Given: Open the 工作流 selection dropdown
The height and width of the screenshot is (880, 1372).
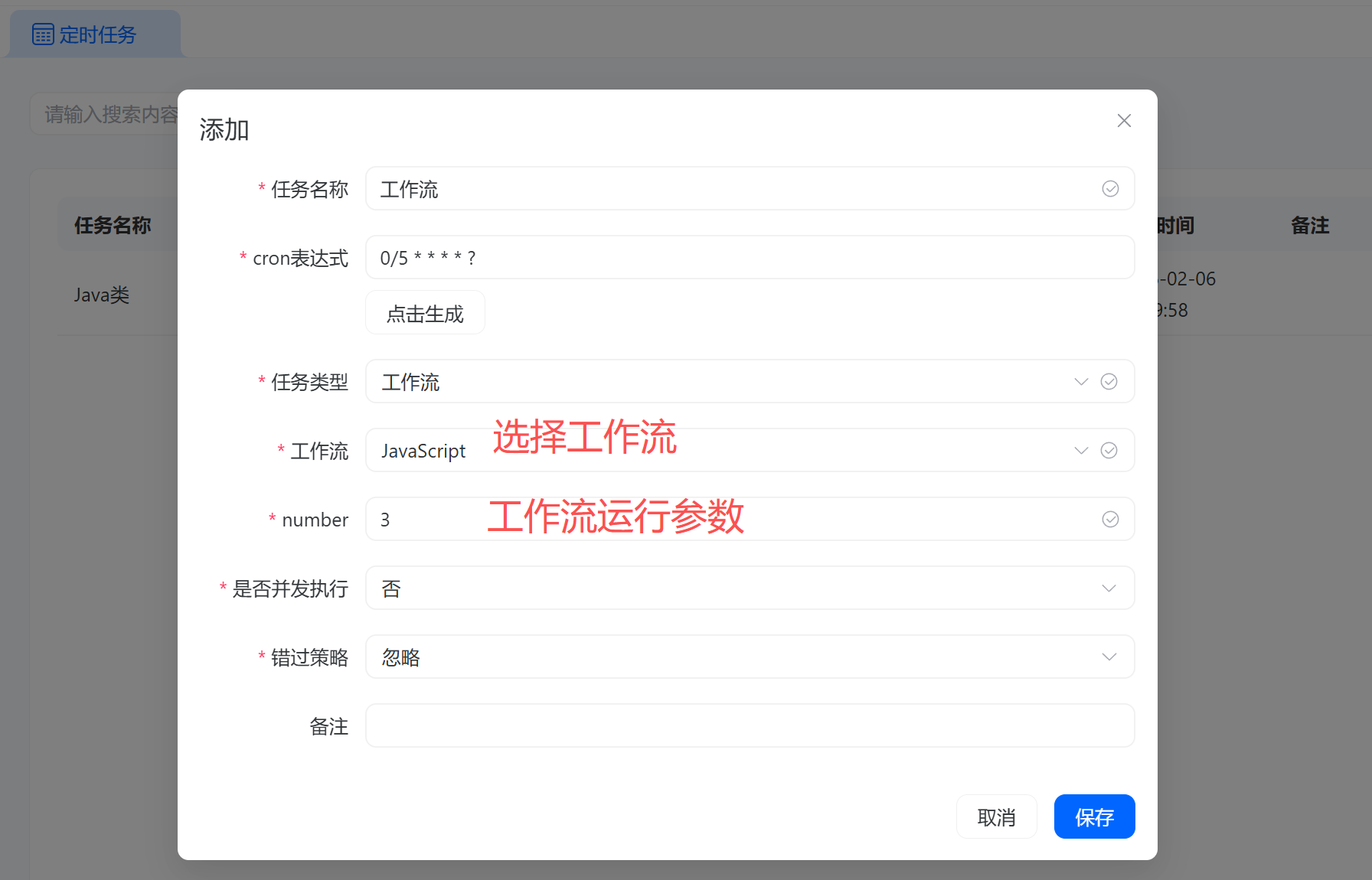Looking at the screenshot, I should (x=1080, y=450).
